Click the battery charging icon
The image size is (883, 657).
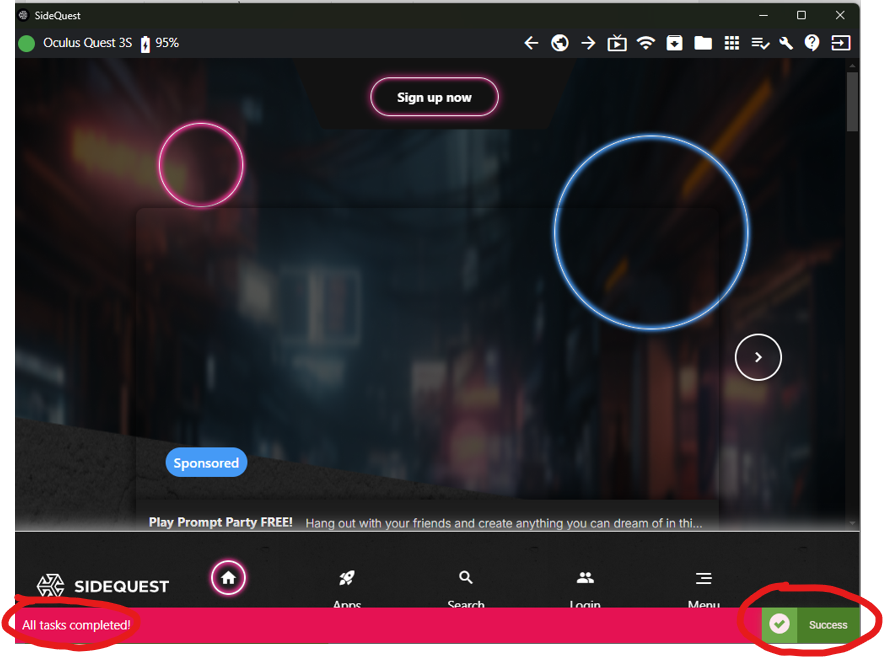pyautogui.click(x=145, y=43)
